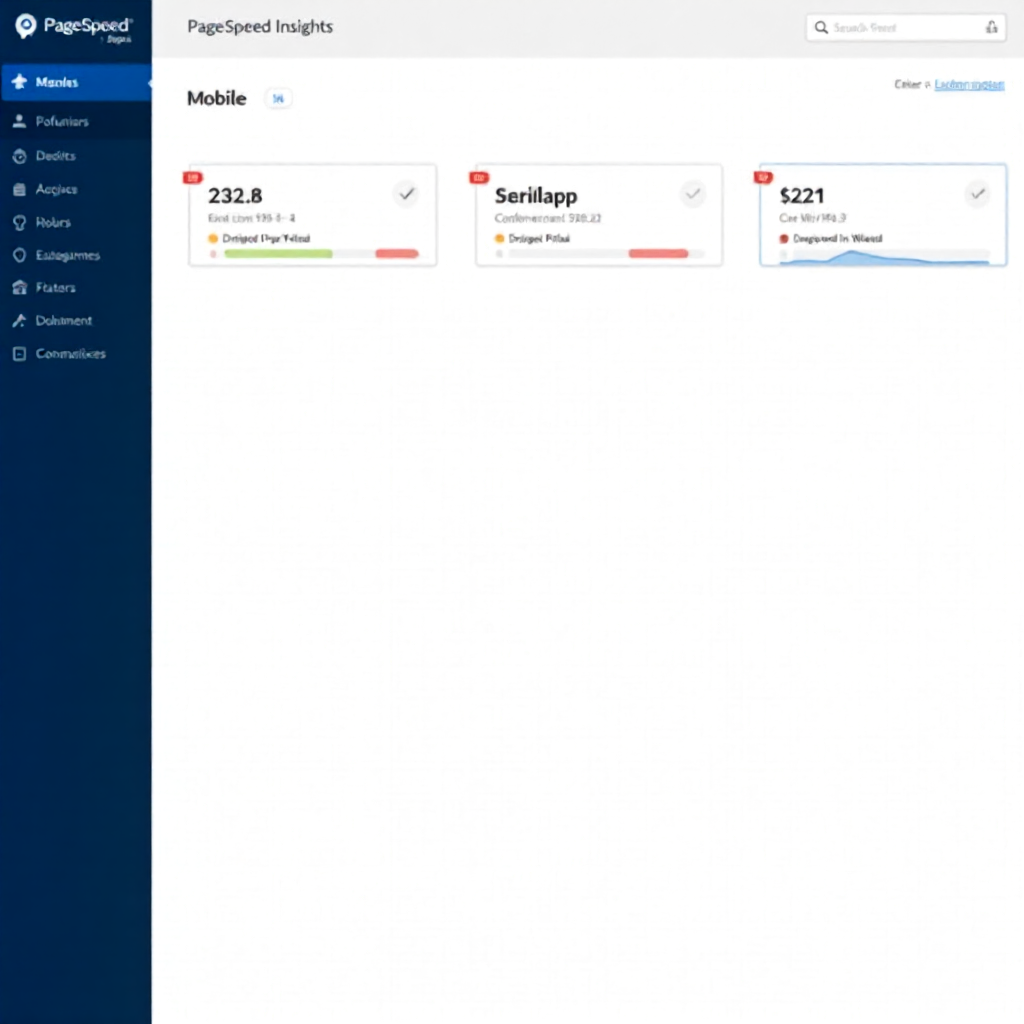Image resolution: width=1024 pixels, height=1024 pixels.
Task: Click the icon at search field's right end
Action: pos(991,27)
